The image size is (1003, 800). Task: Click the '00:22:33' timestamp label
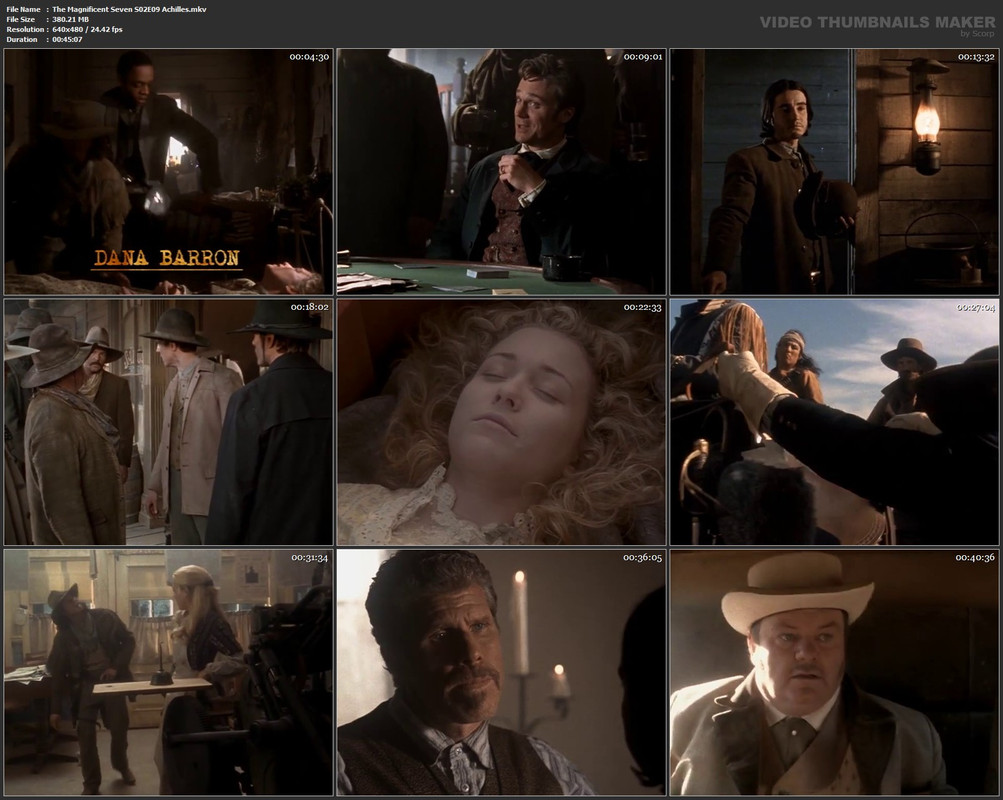click(643, 308)
